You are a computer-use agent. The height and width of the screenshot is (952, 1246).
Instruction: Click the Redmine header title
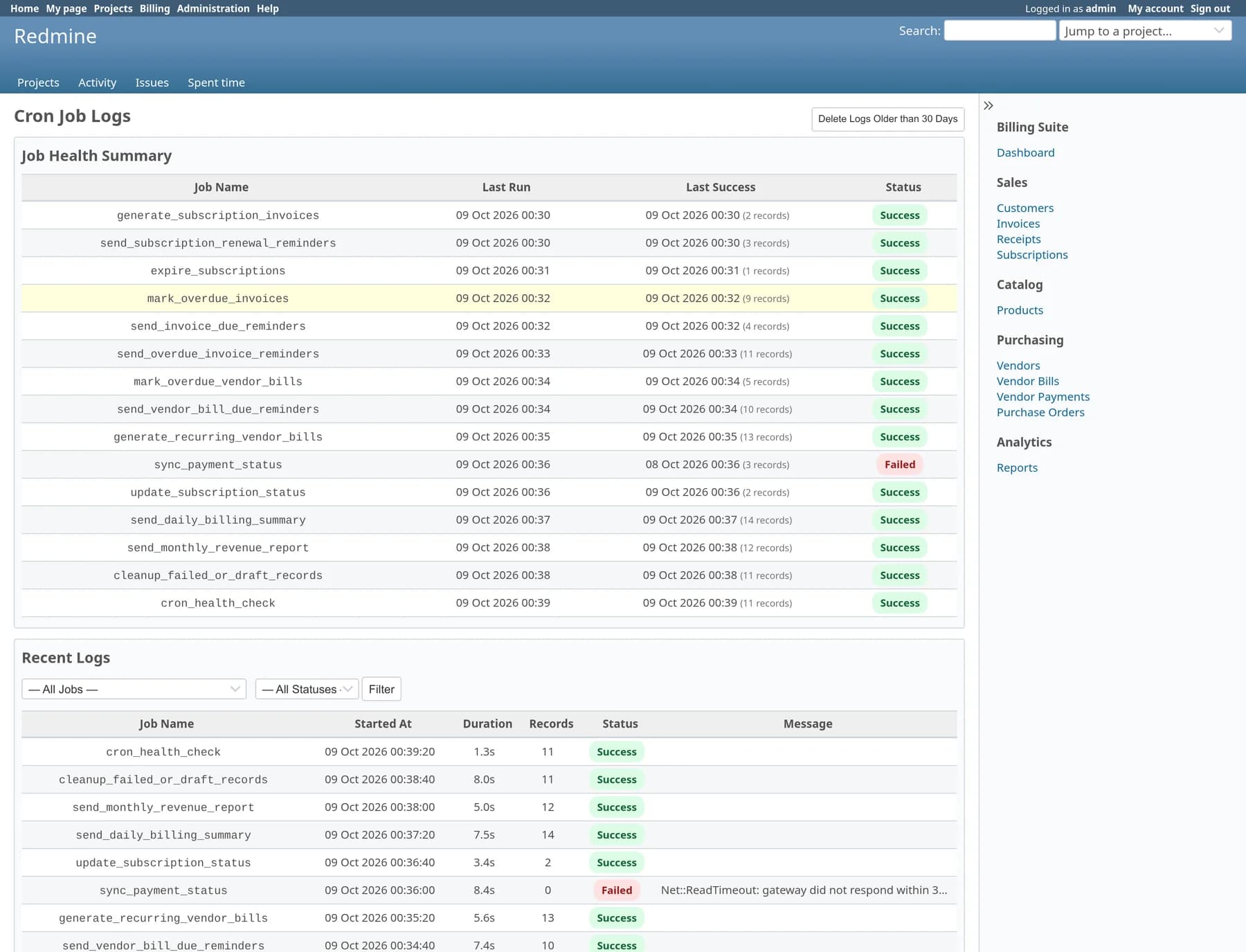point(55,36)
